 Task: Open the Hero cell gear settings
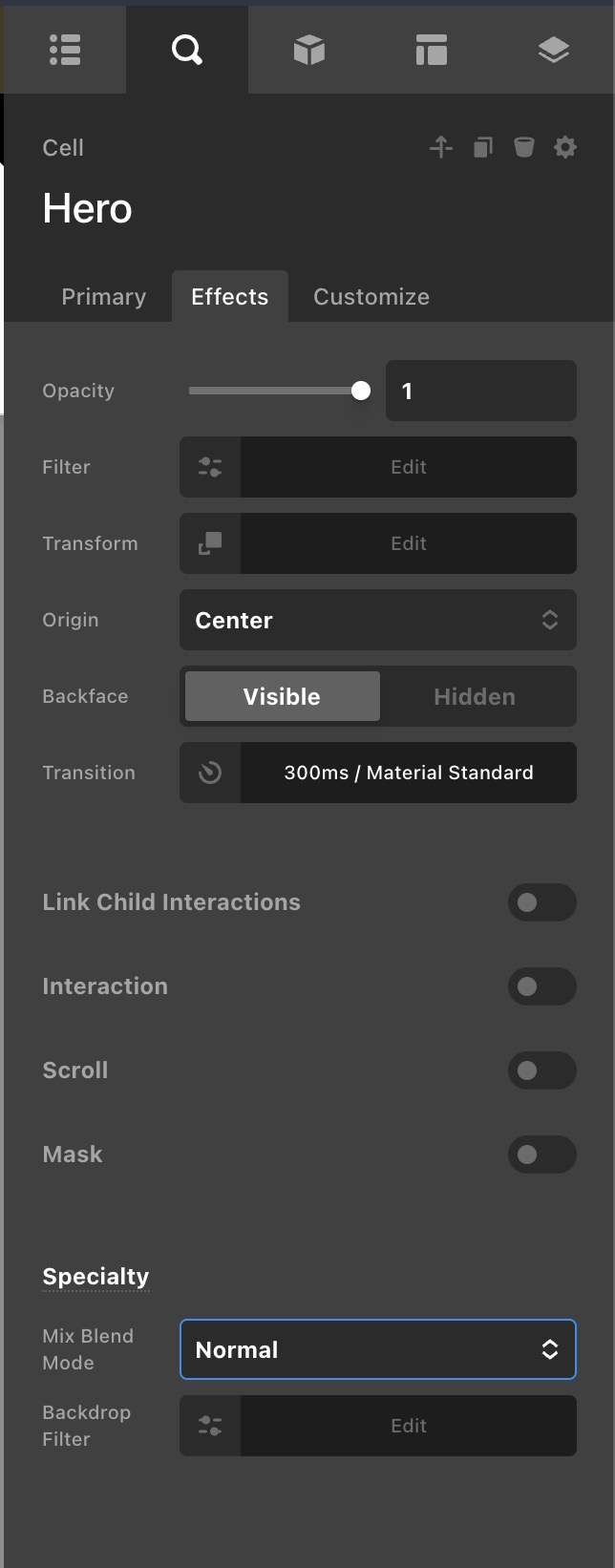coord(565,147)
